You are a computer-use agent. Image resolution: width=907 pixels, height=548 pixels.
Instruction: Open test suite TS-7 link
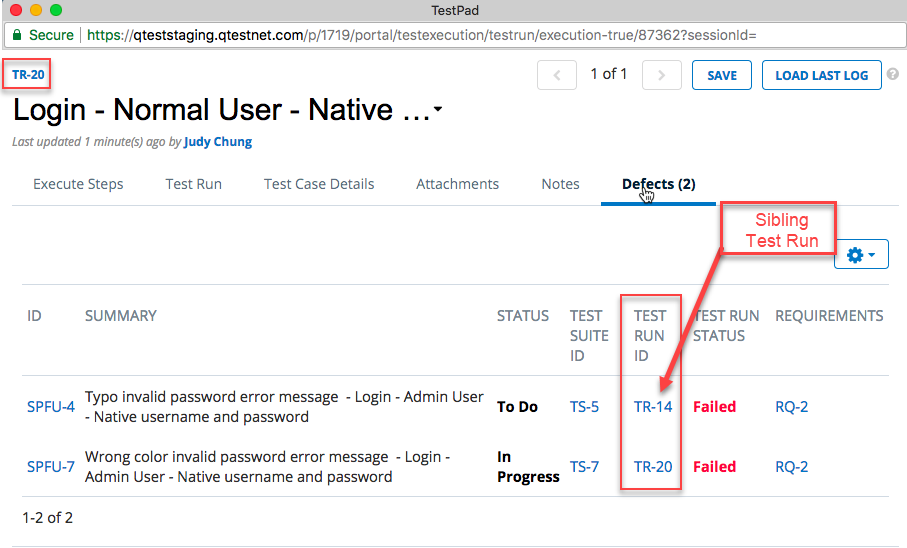click(584, 466)
